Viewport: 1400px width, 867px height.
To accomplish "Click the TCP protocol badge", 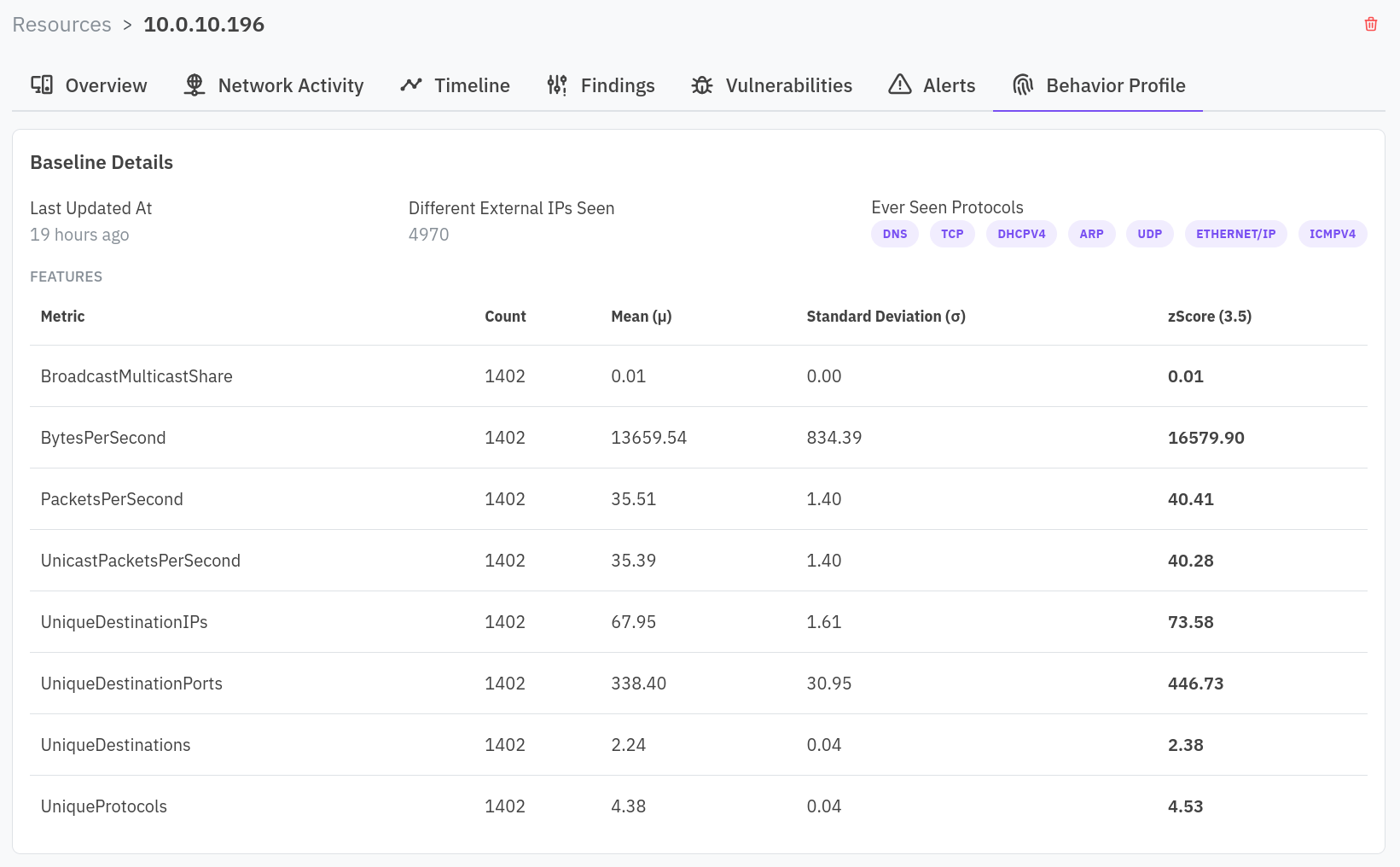I will pos(952,234).
